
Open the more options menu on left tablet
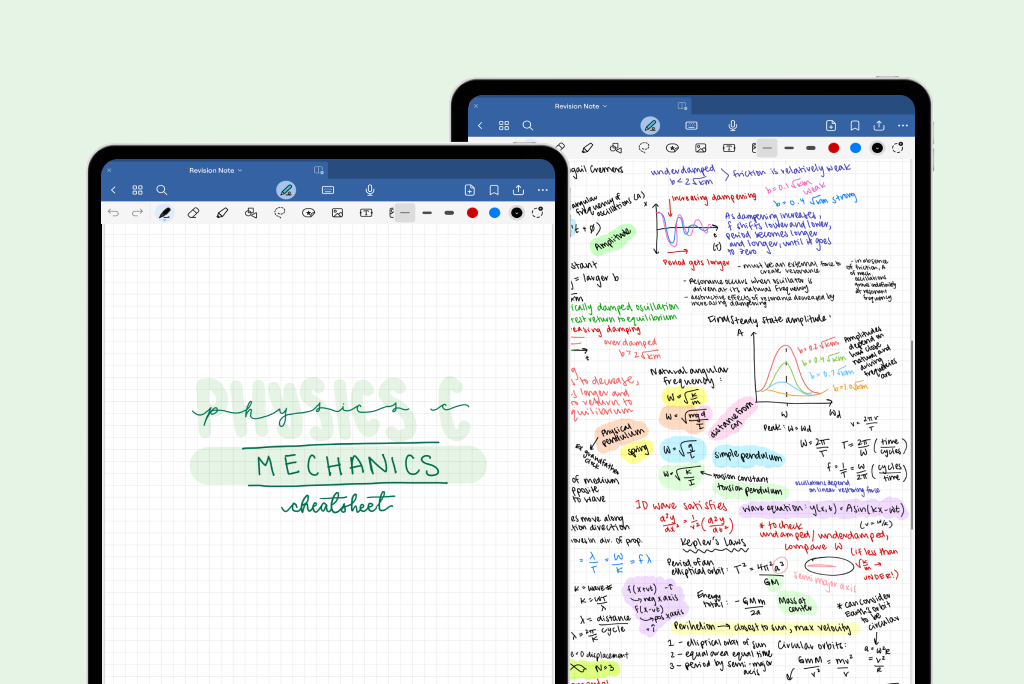click(543, 190)
